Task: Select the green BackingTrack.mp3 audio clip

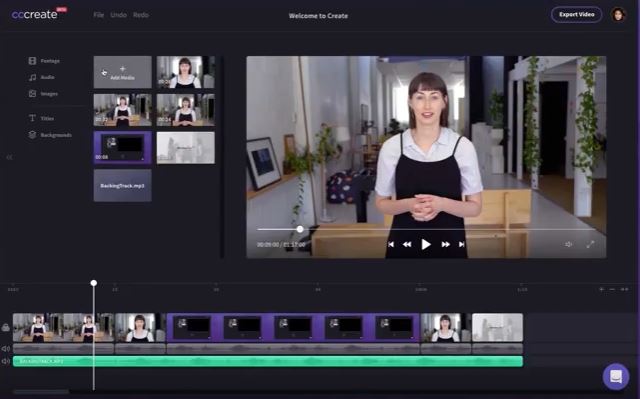Action: (x=268, y=361)
